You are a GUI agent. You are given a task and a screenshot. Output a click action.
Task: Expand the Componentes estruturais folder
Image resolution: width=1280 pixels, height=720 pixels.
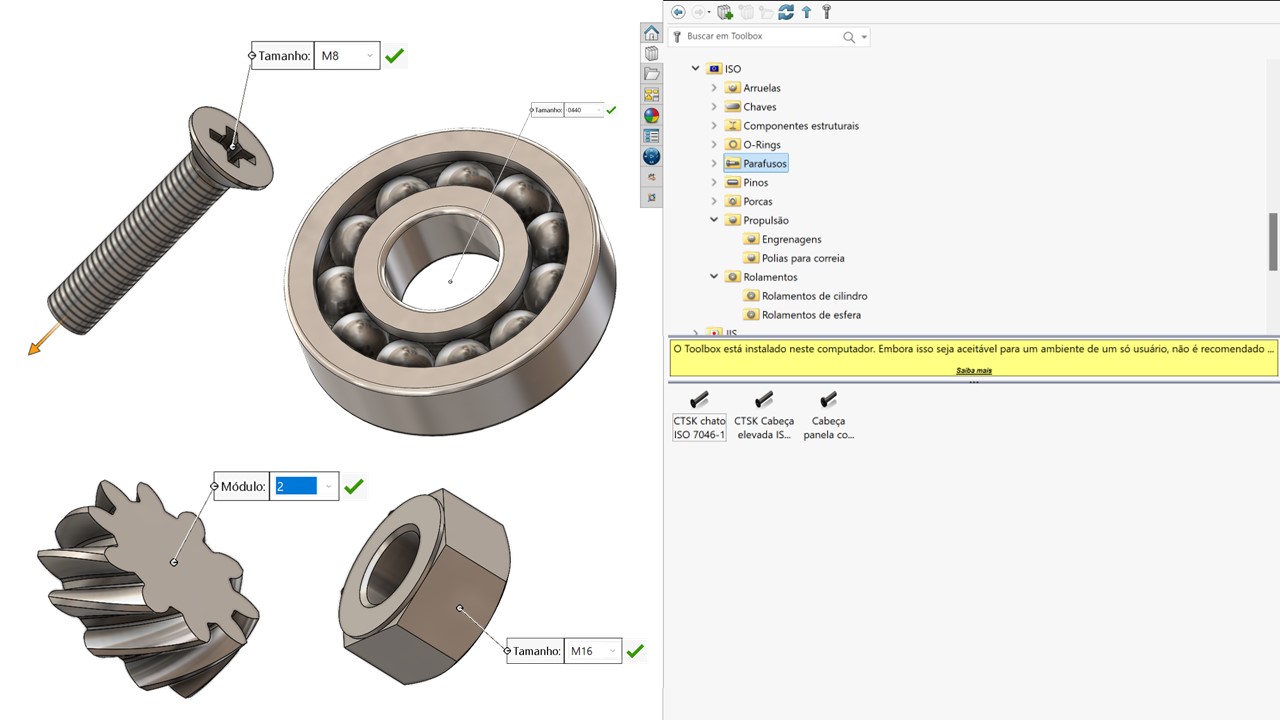point(714,126)
